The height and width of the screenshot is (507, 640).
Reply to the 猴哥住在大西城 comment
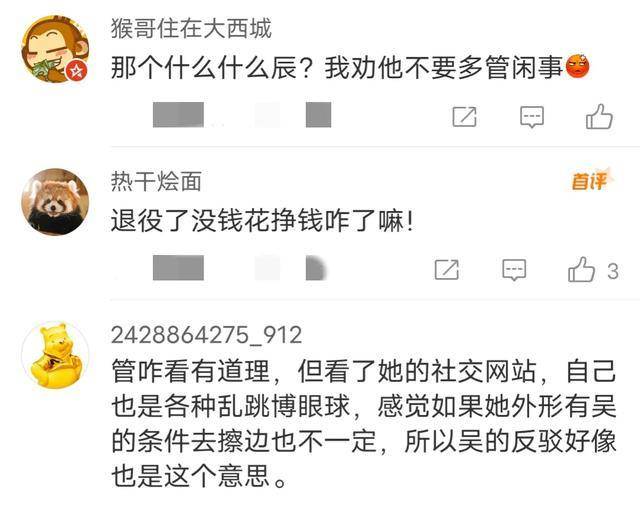click(x=531, y=117)
